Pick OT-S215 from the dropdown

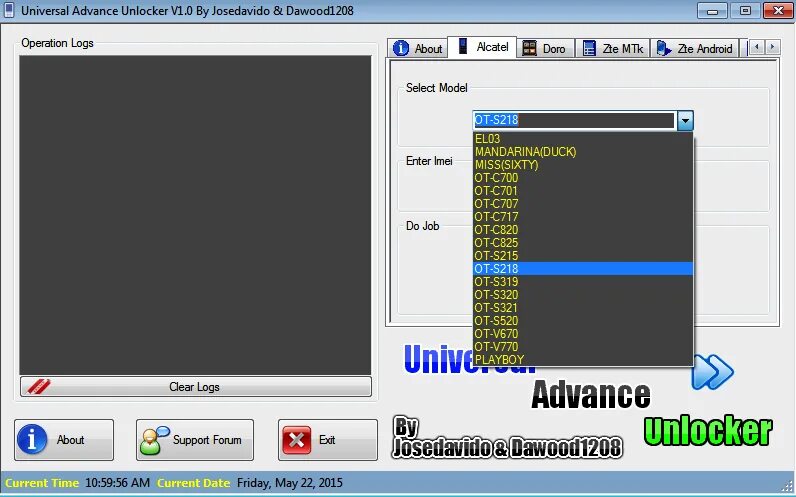(583, 255)
